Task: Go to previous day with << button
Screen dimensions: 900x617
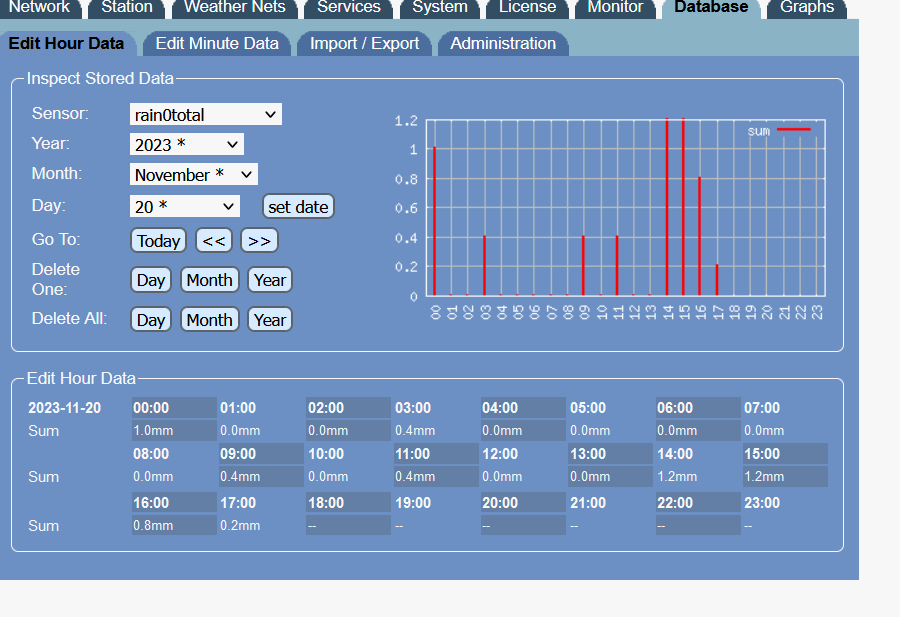Action: point(213,240)
